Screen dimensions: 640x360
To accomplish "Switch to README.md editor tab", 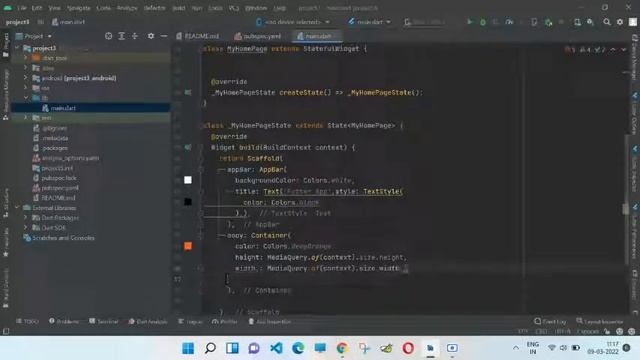I will [x=198, y=36].
